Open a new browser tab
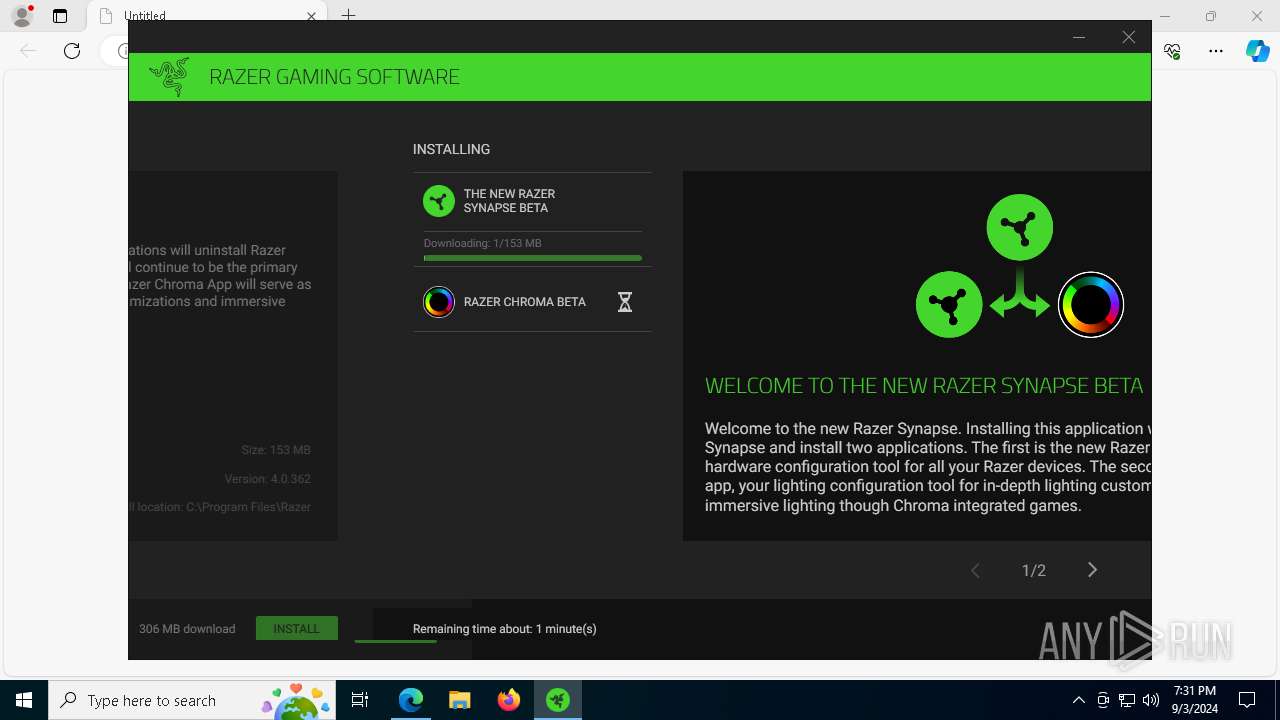The height and width of the screenshot is (720, 1280). tap(348, 16)
